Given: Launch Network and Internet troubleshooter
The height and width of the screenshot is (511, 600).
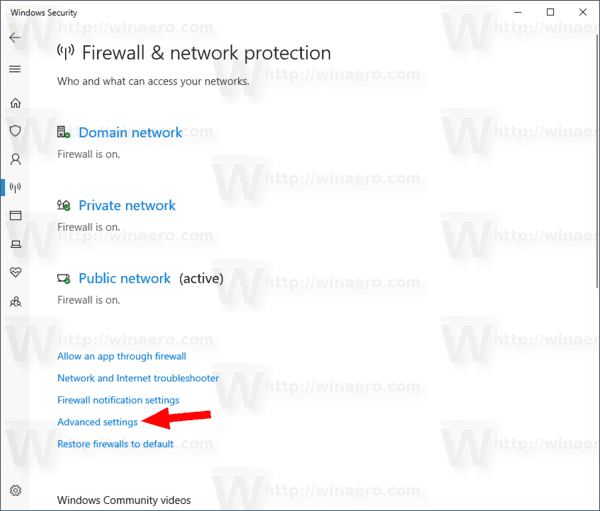Looking at the screenshot, I should click(138, 378).
